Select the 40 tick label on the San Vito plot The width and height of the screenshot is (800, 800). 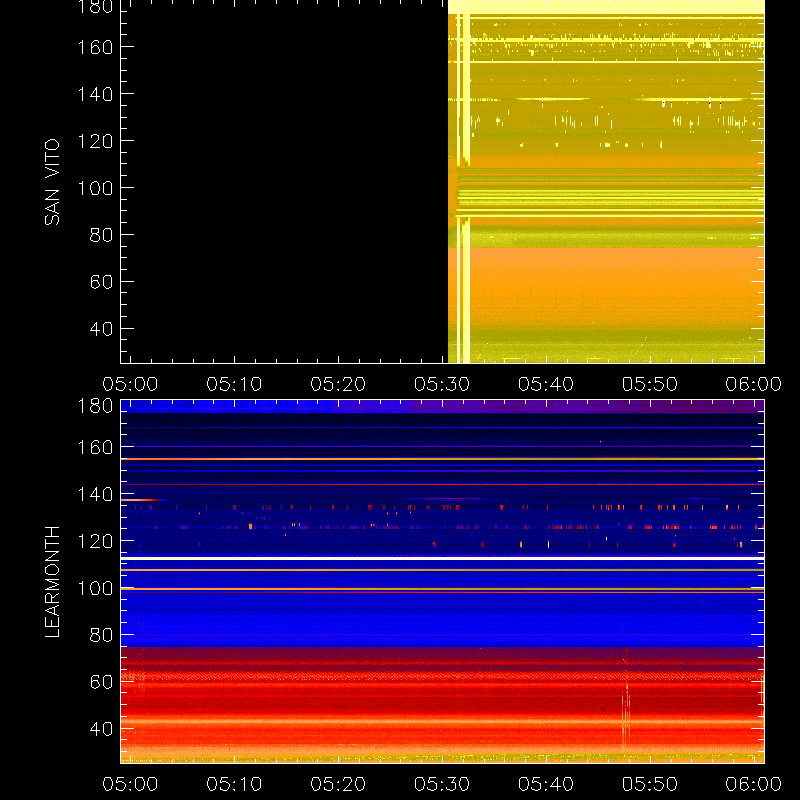(x=102, y=329)
